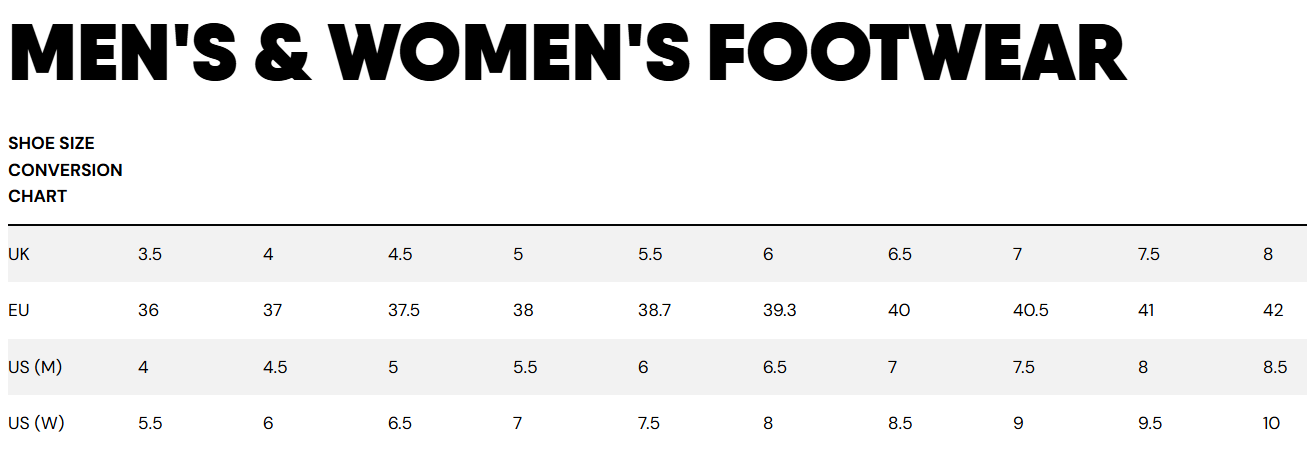Viewport: 1307px width, 451px height.
Task: Click EU size 42 cell
Action: tap(1273, 310)
